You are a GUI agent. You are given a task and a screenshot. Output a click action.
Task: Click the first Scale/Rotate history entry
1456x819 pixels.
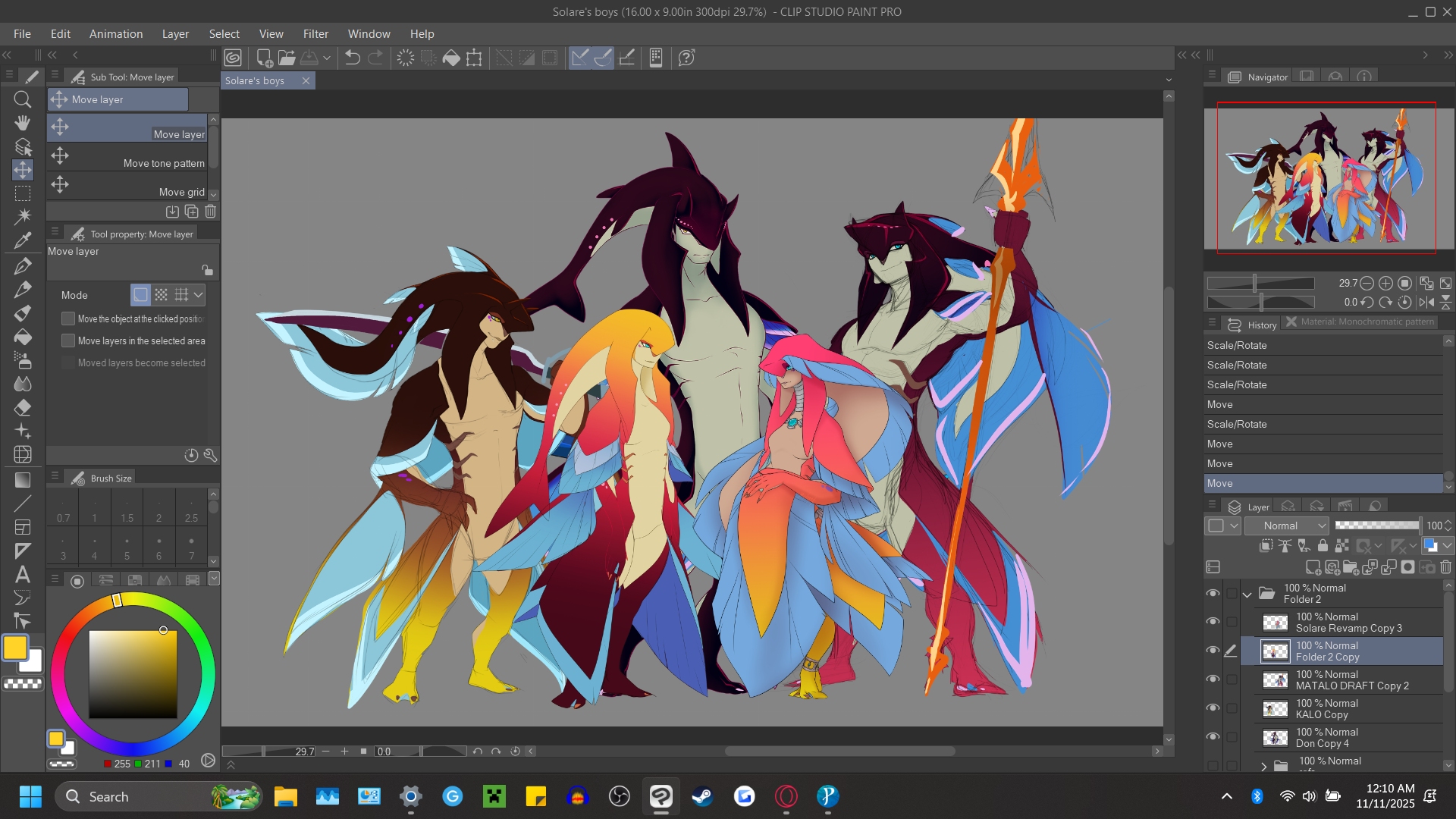[1237, 346]
